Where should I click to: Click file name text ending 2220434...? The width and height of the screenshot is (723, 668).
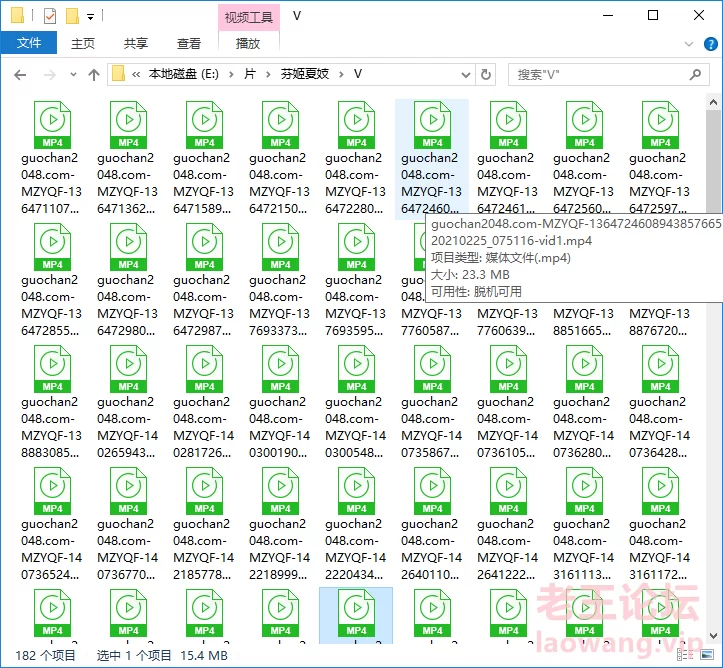[356, 549]
